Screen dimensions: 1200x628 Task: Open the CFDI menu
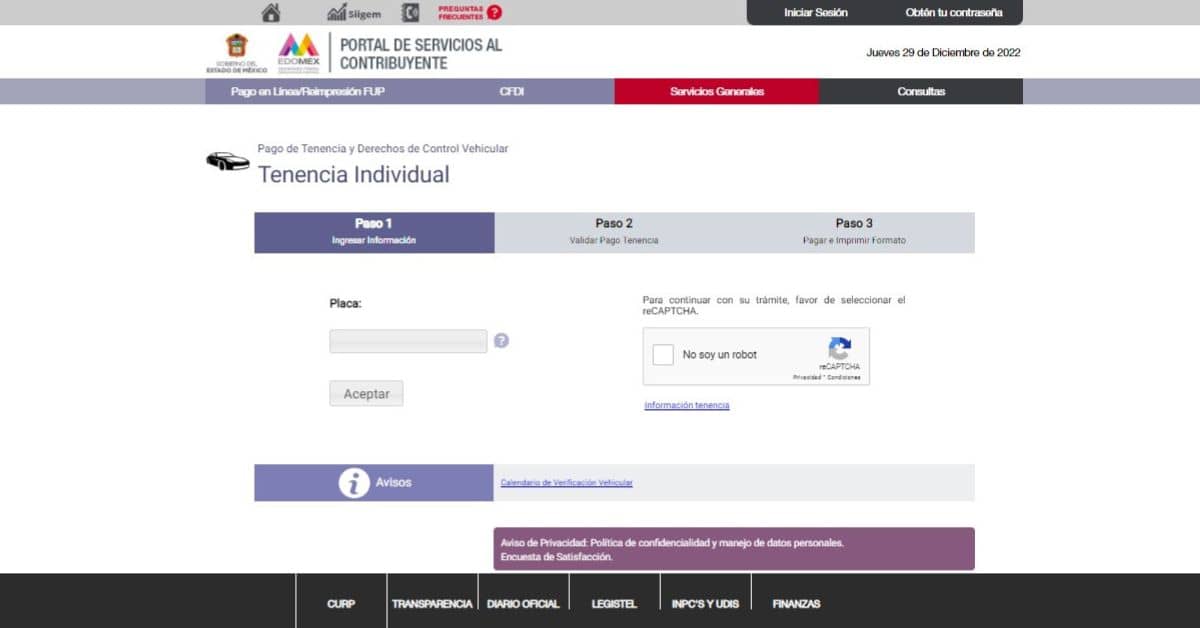point(512,92)
